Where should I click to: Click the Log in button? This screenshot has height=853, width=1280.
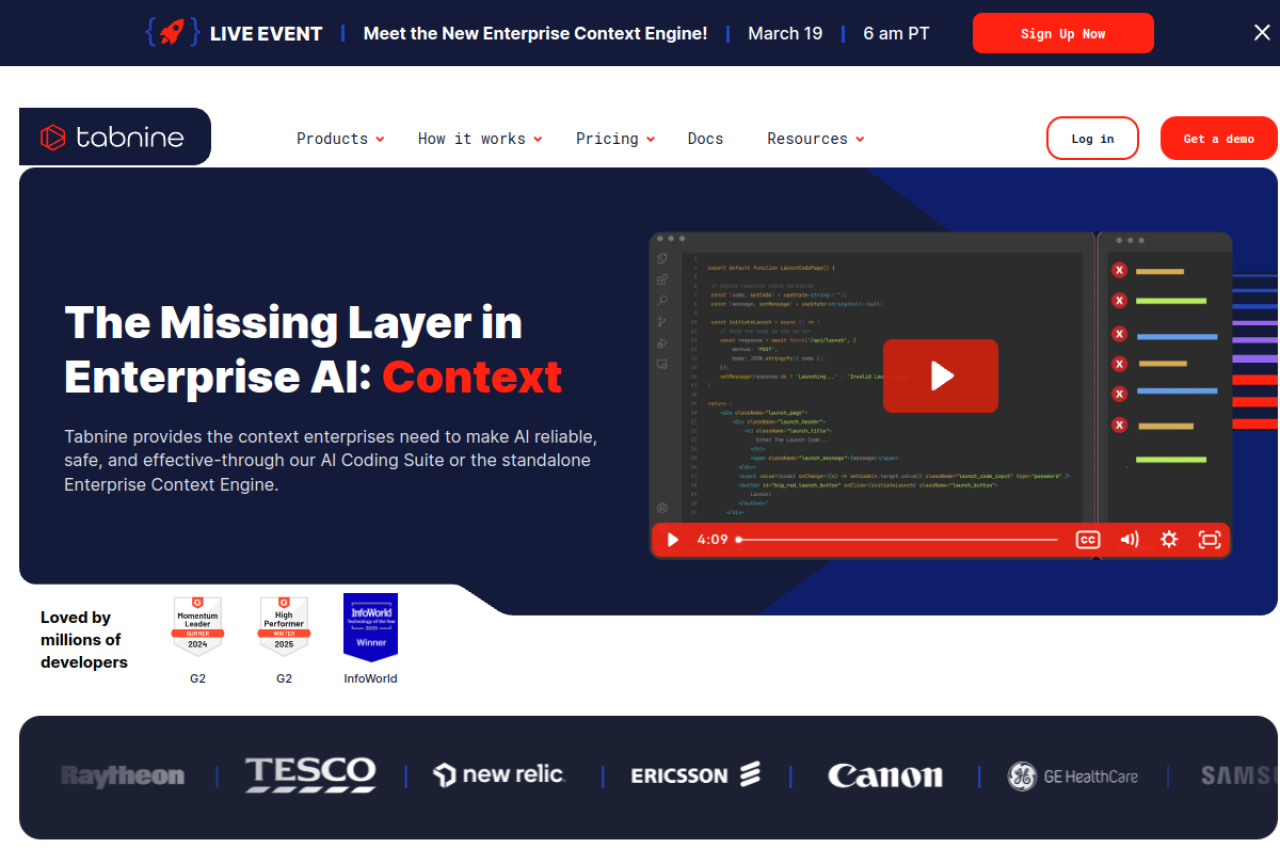click(1092, 138)
